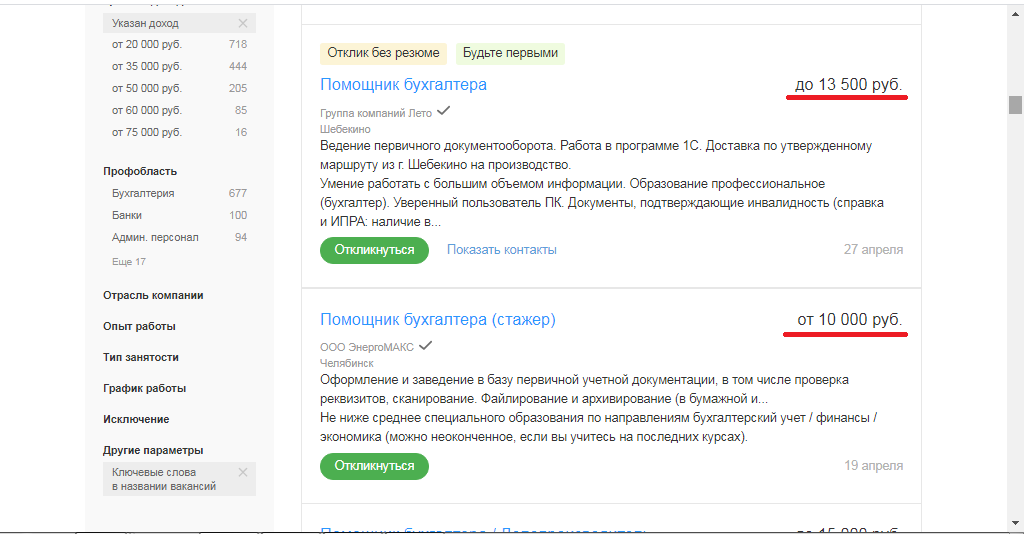Click 'Показать контакты' link
The width and height of the screenshot is (1024, 534).
coord(501,250)
